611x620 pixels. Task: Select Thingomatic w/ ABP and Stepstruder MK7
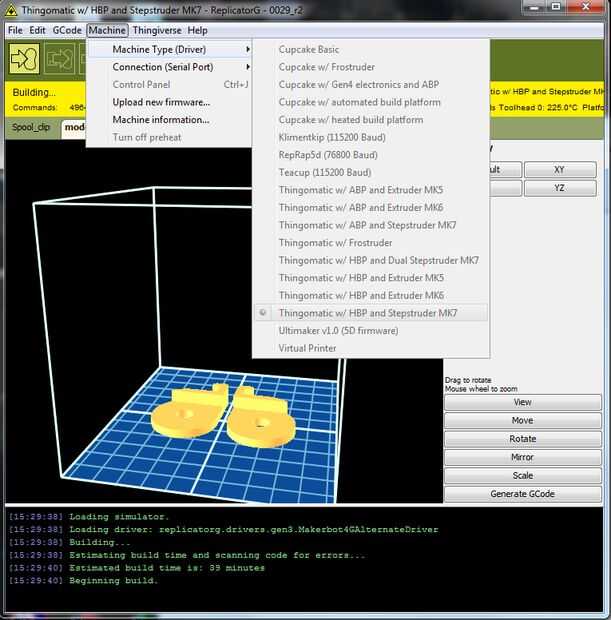371,225
